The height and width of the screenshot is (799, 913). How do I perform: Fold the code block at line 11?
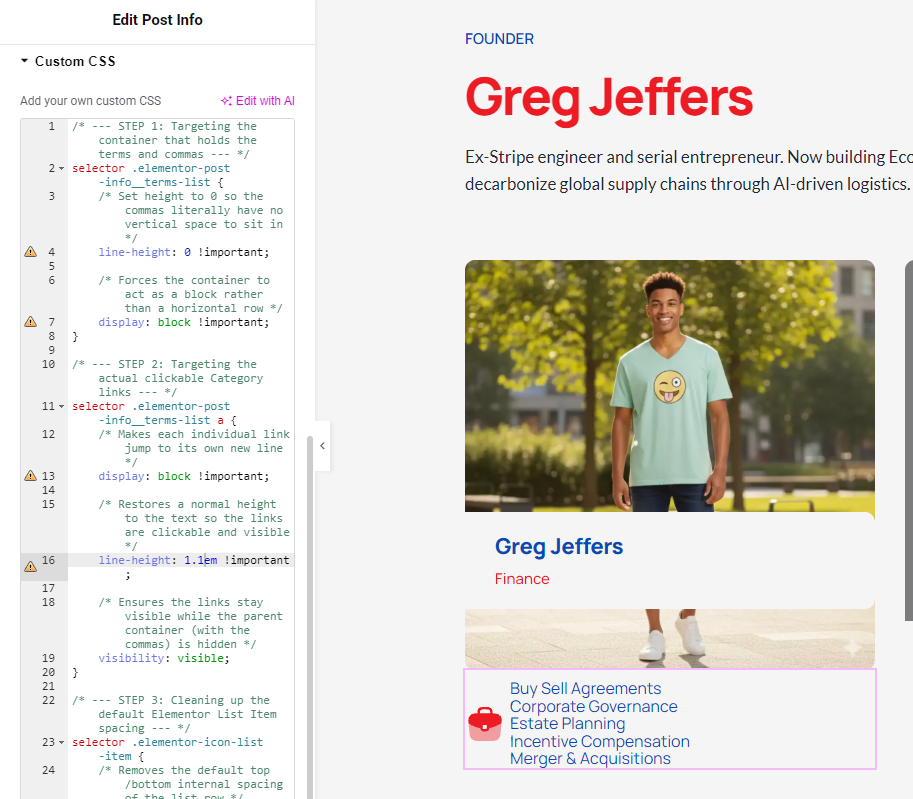pos(61,406)
